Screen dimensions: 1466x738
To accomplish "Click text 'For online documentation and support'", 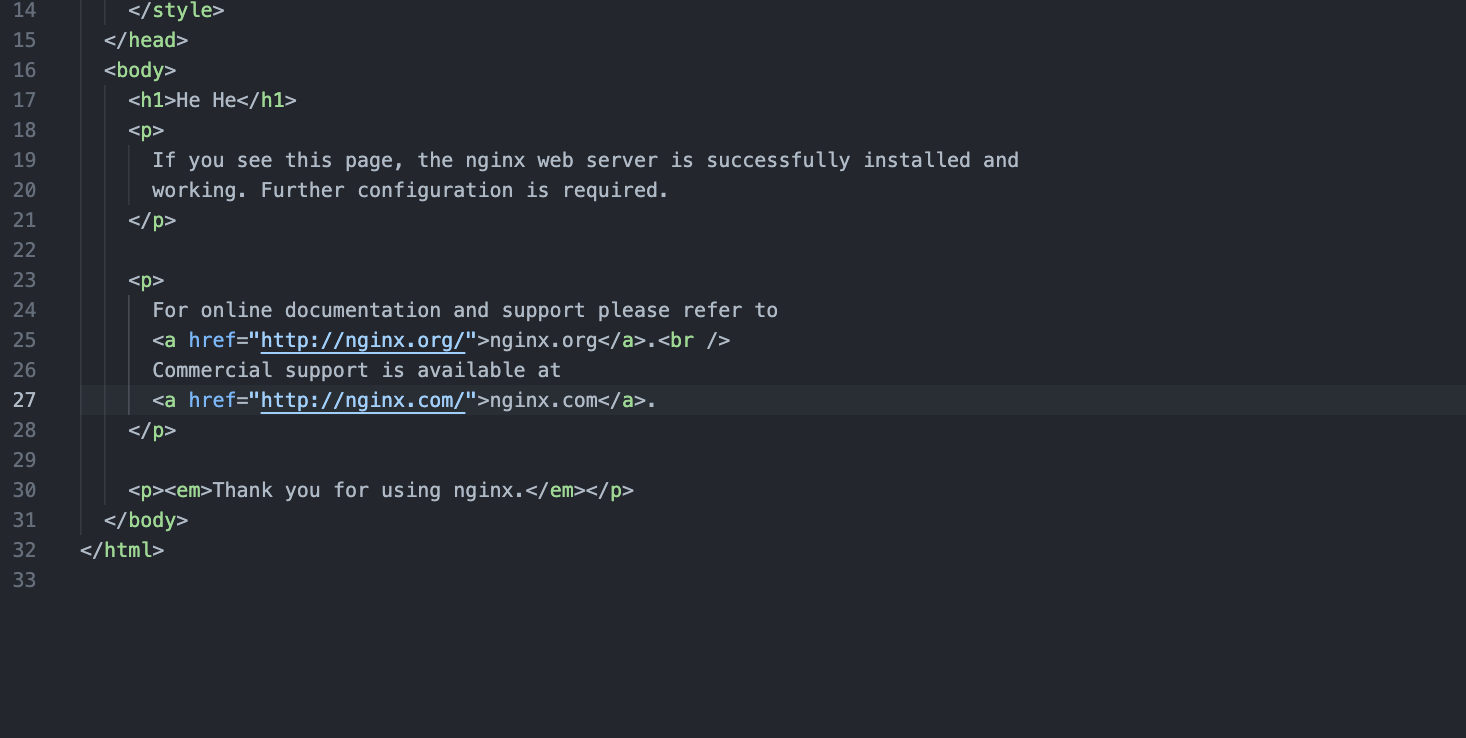I will 371,310.
